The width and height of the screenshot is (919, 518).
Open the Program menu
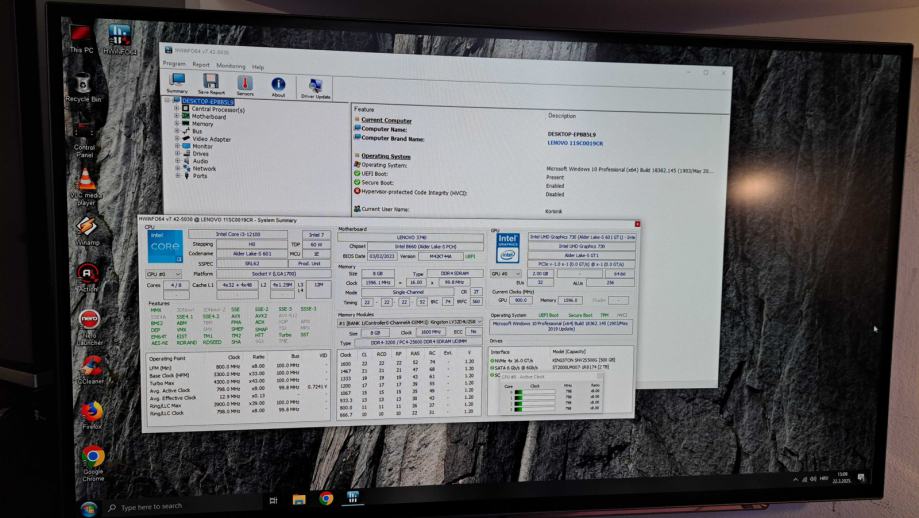(x=173, y=63)
